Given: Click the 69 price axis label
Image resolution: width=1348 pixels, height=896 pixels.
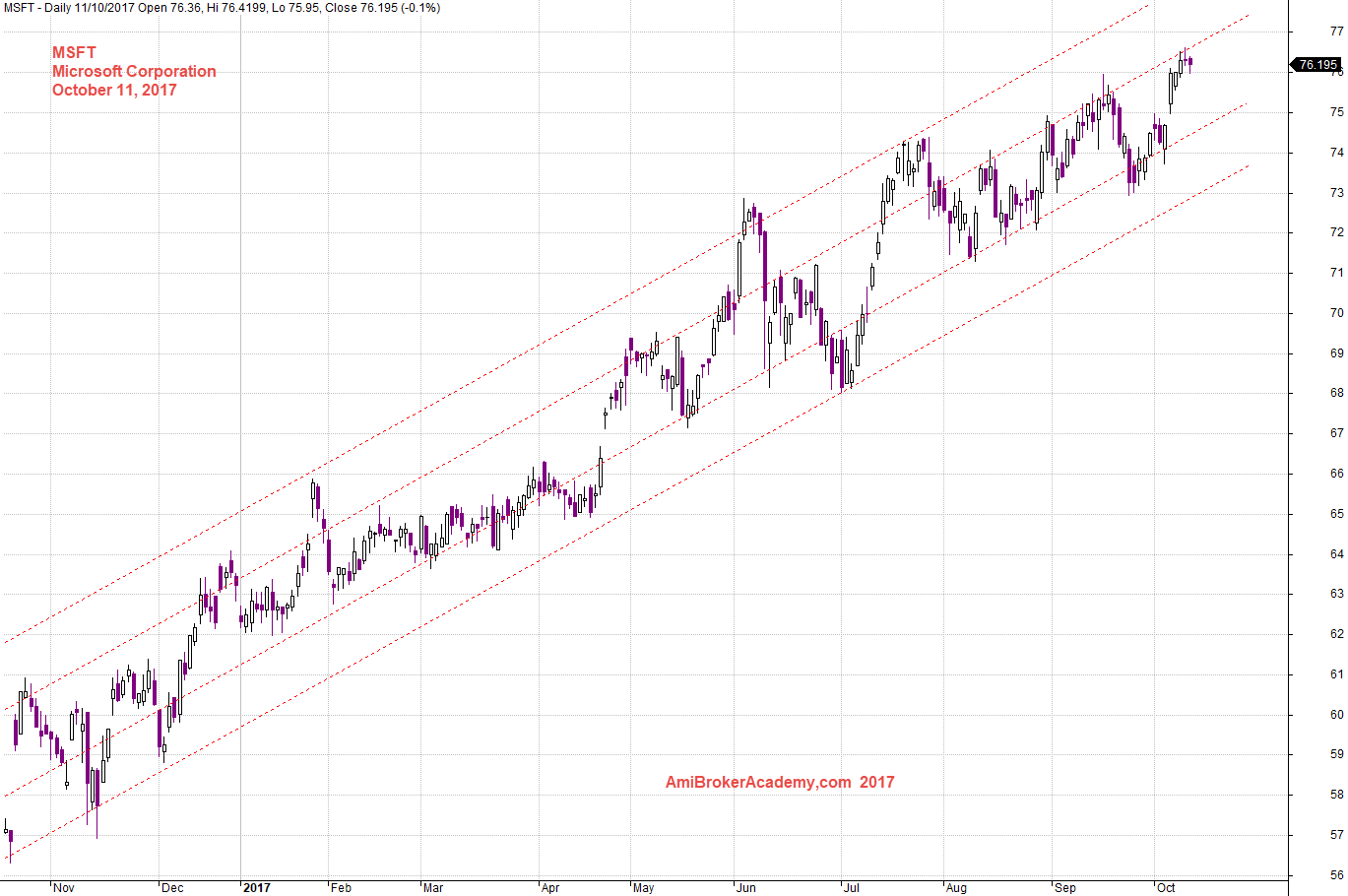Looking at the screenshot, I should click(1336, 353).
